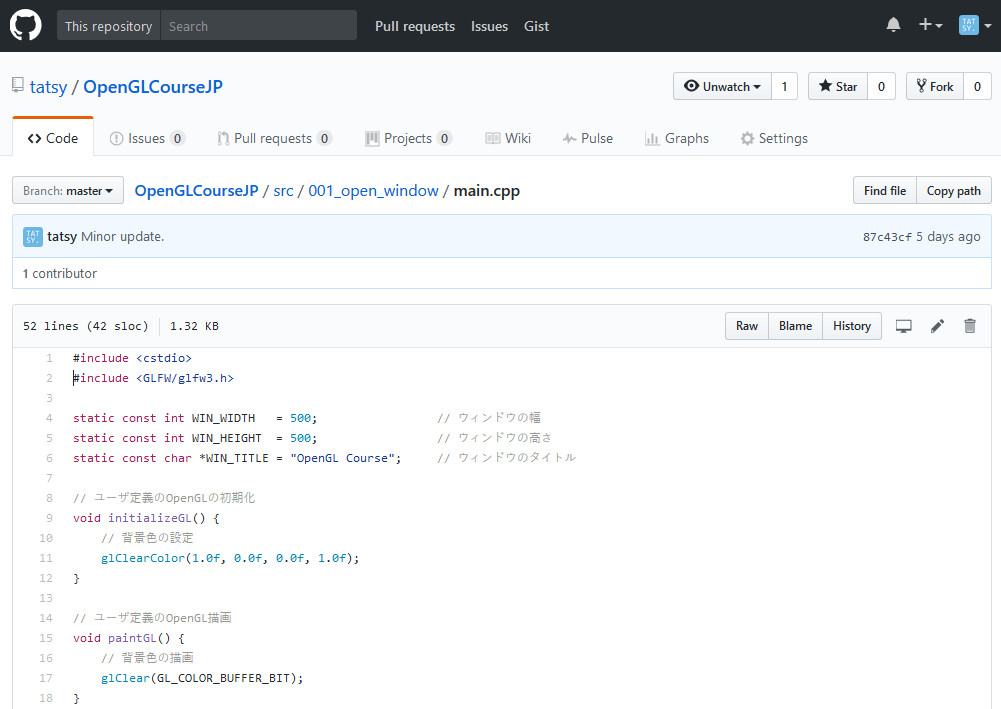Fork the repository
Viewport: 1001px width, 709px height.
(x=935, y=87)
